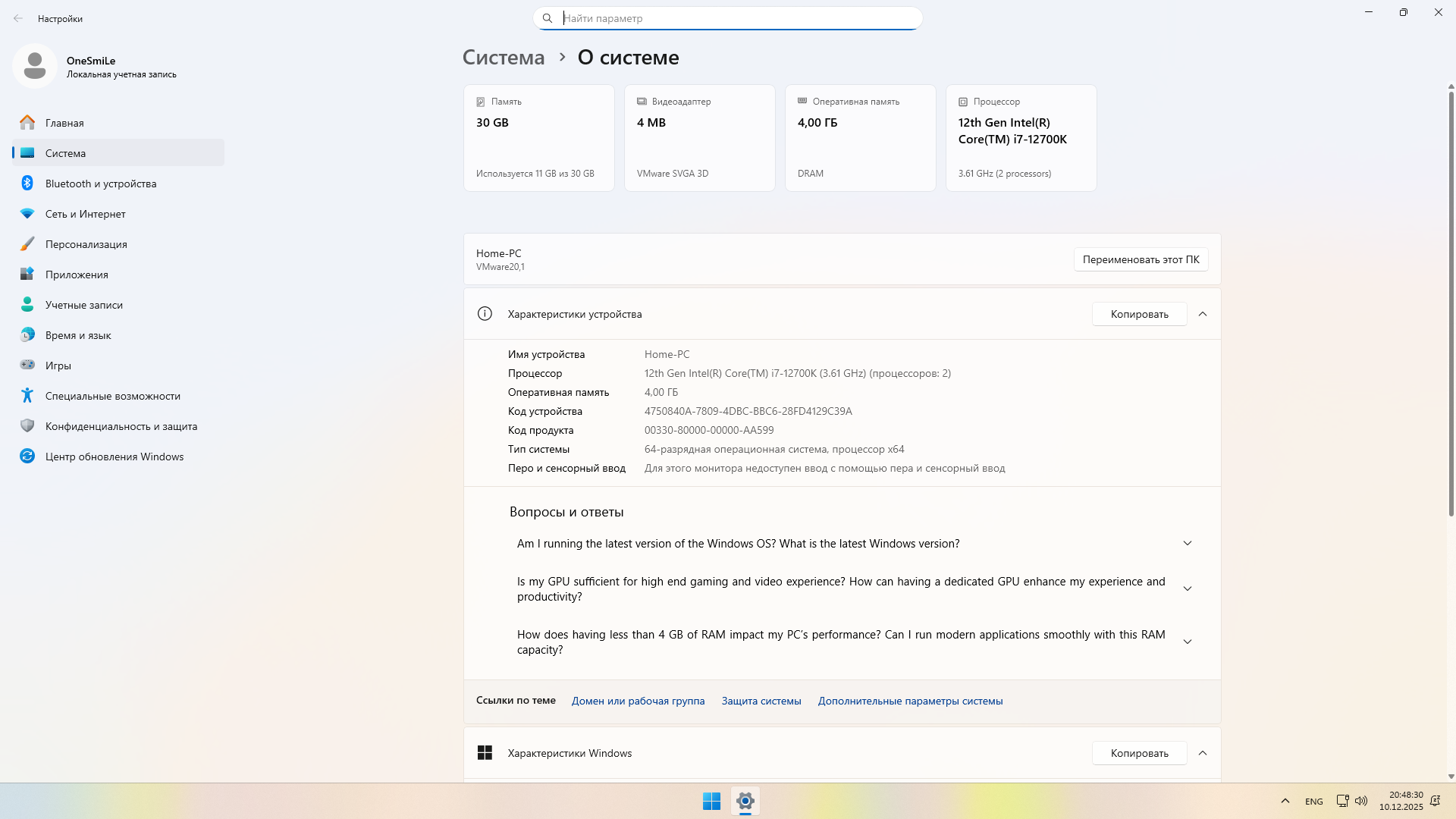Click the user account avatar picture
Screen dimensions: 1456x819
tap(35, 67)
